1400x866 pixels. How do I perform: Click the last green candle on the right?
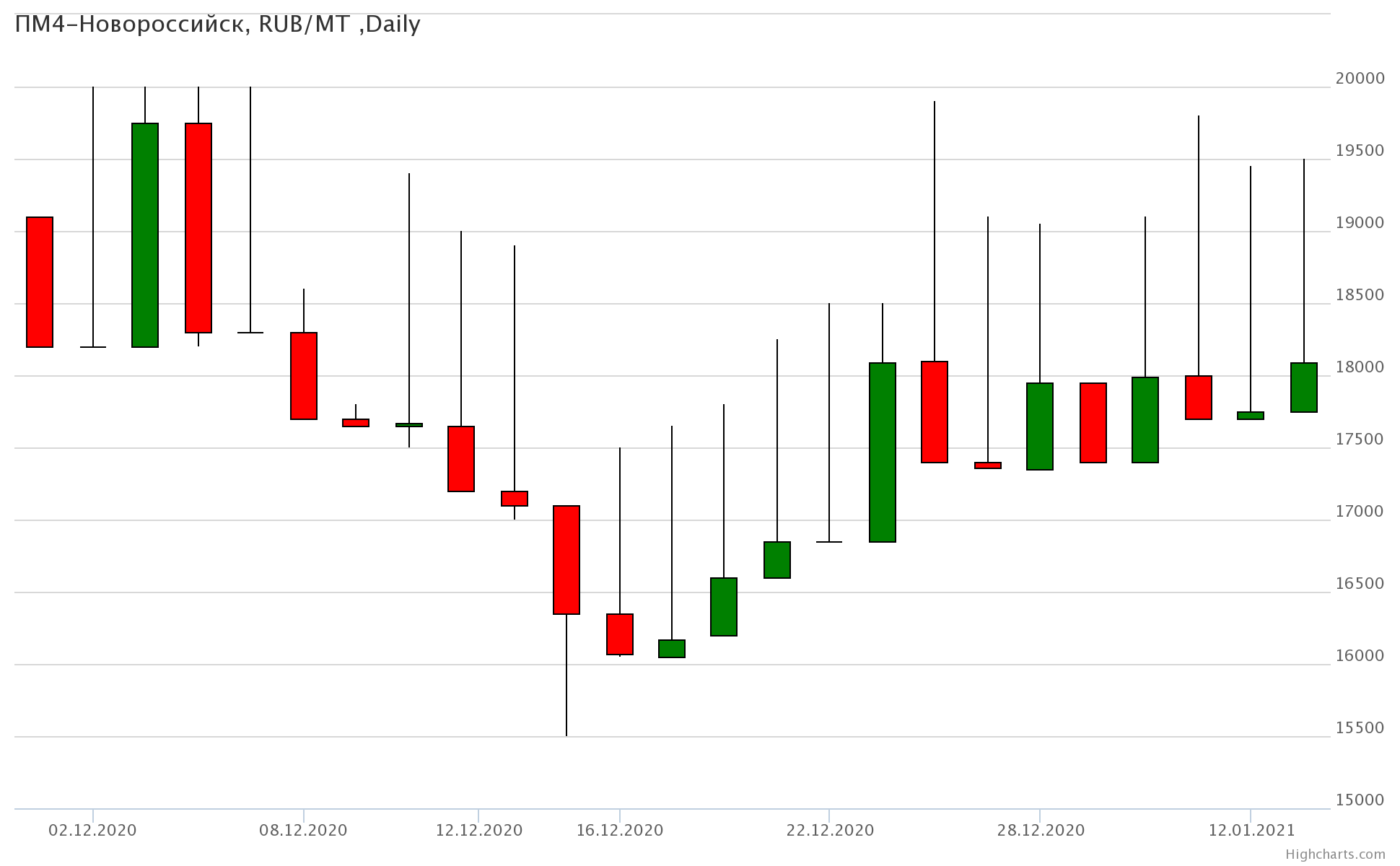pos(1304,387)
